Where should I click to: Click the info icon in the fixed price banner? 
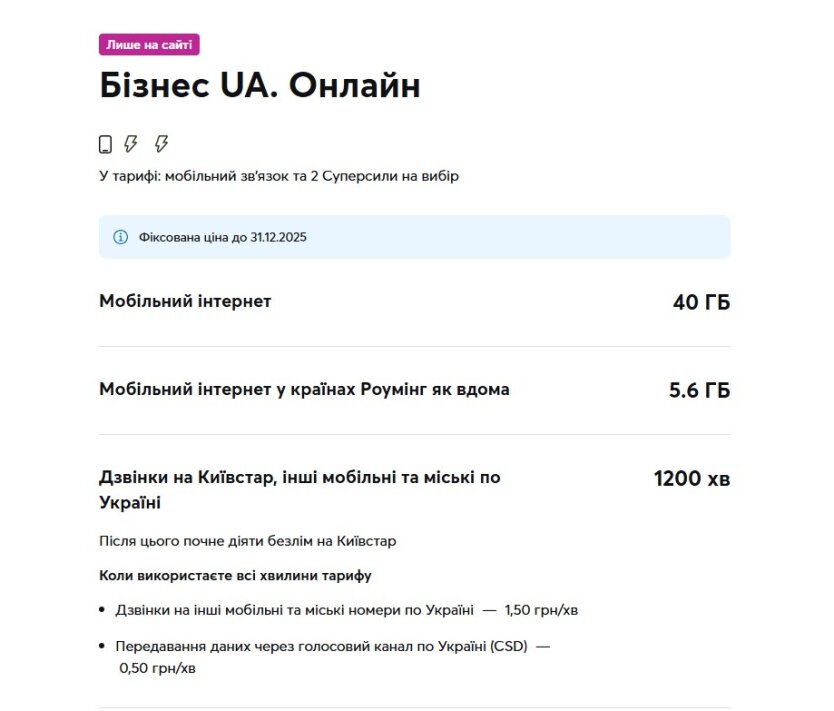tap(120, 237)
